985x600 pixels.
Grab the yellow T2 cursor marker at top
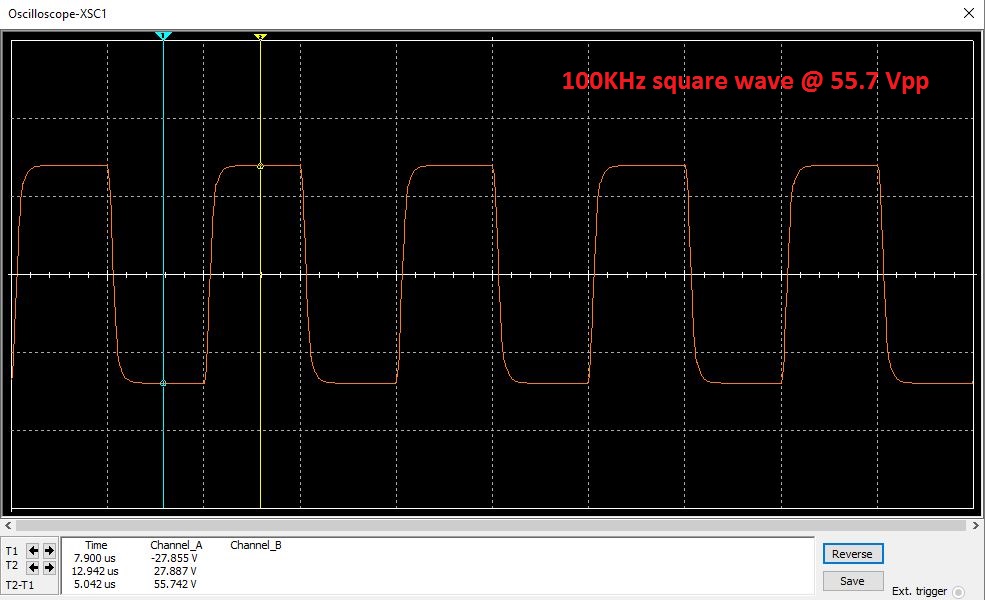(x=260, y=37)
